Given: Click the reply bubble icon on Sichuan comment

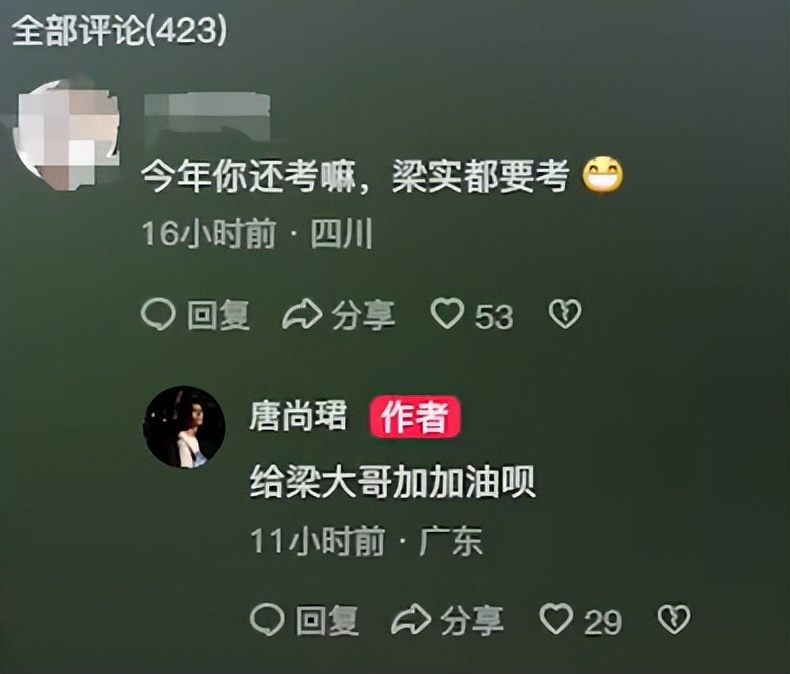Looking at the screenshot, I should [x=158, y=315].
